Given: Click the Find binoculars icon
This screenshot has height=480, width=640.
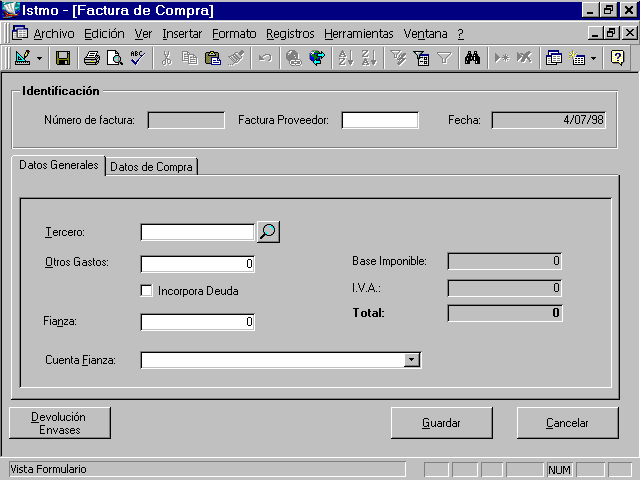Looking at the screenshot, I should tap(472, 58).
